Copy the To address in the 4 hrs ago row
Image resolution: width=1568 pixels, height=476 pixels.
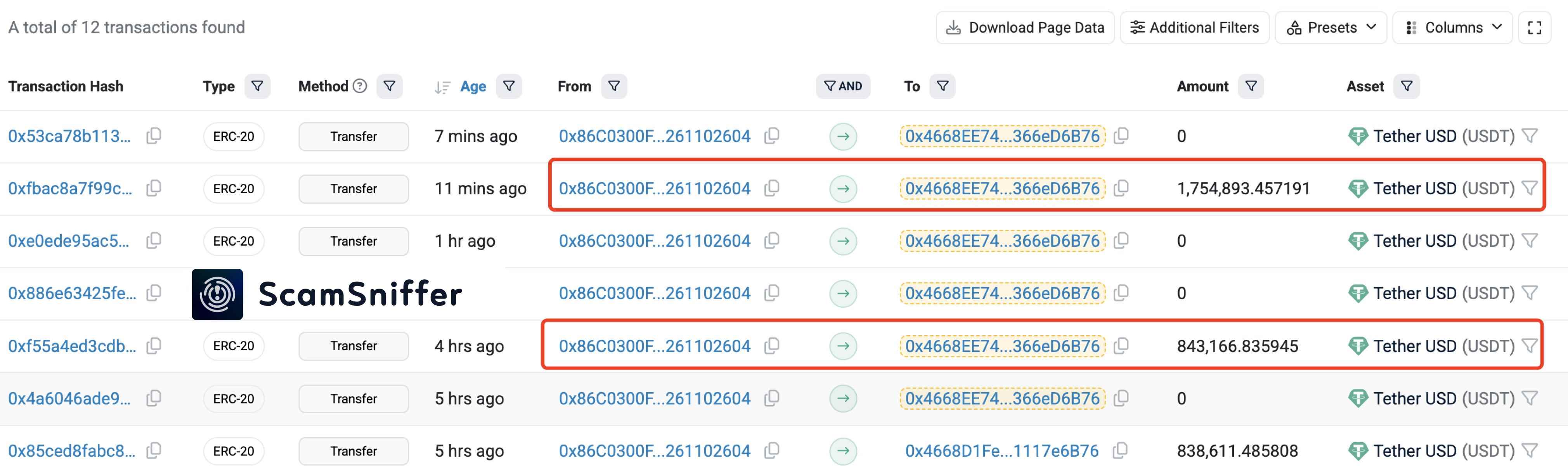[x=1121, y=346]
